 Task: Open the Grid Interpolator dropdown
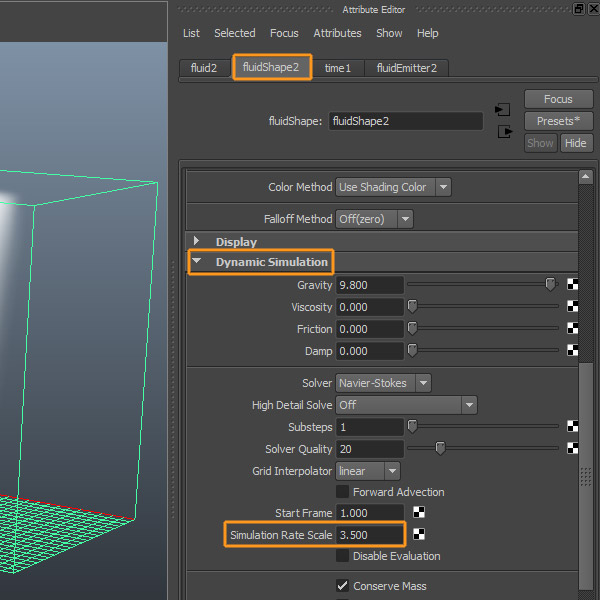(x=368, y=471)
